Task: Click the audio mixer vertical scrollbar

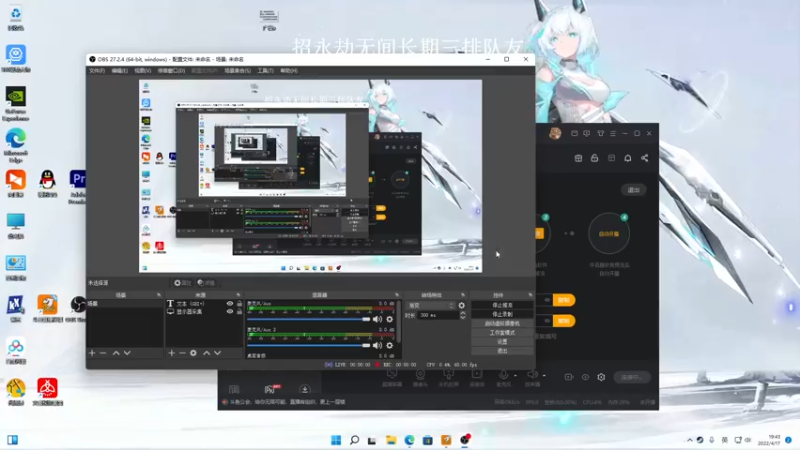Action: (398, 321)
